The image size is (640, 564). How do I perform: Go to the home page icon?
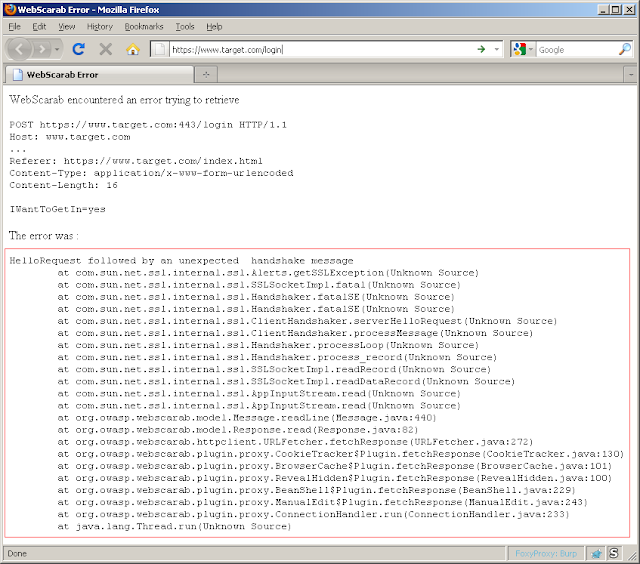point(133,49)
